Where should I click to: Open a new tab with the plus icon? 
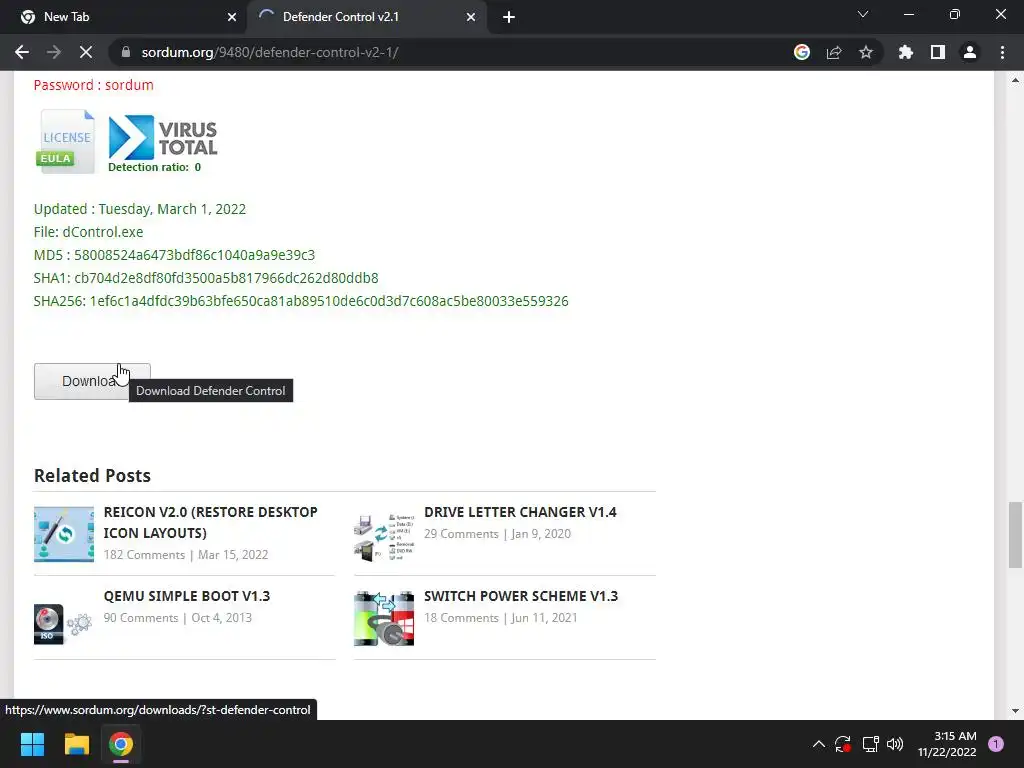tap(509, 17)
